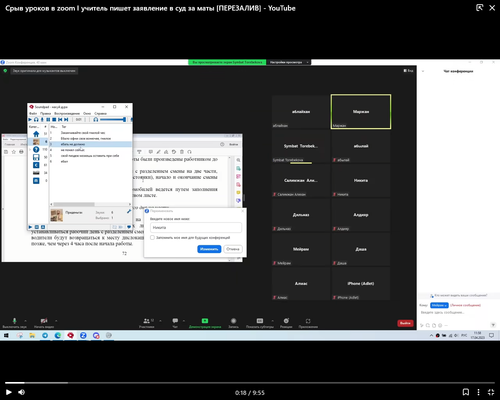The image size is (500, 400).
Task: Tick the remember my name checkbox
Action: (x=152, y=238)
